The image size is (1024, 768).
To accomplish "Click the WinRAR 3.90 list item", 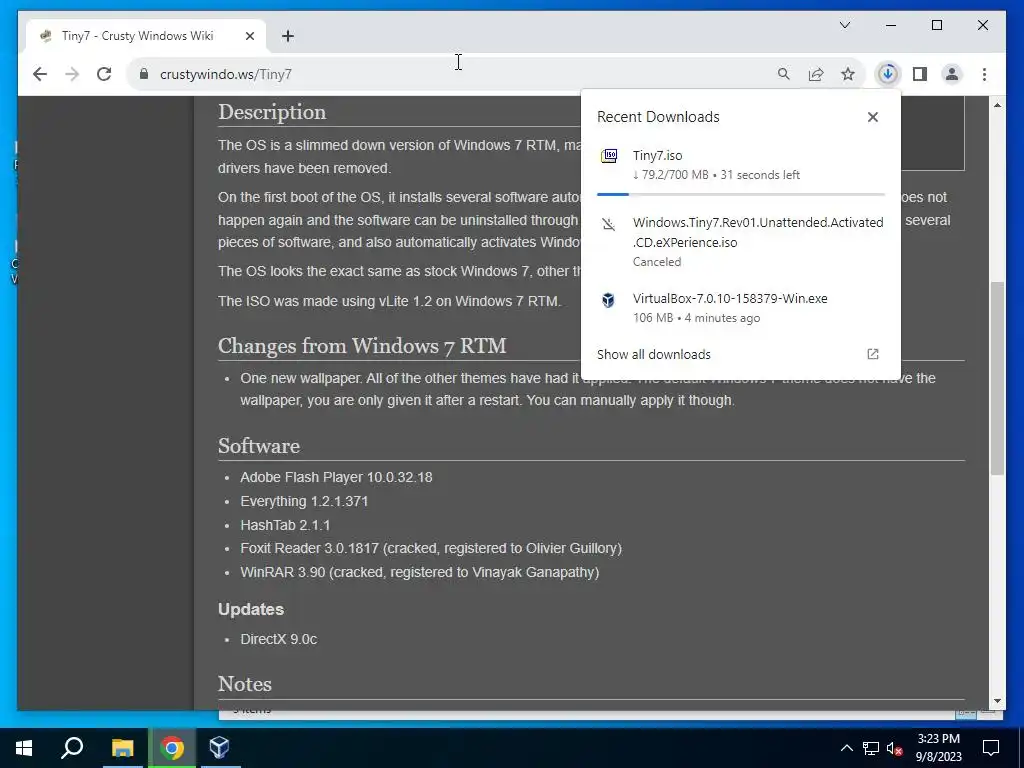I will [x=420, y=572].
